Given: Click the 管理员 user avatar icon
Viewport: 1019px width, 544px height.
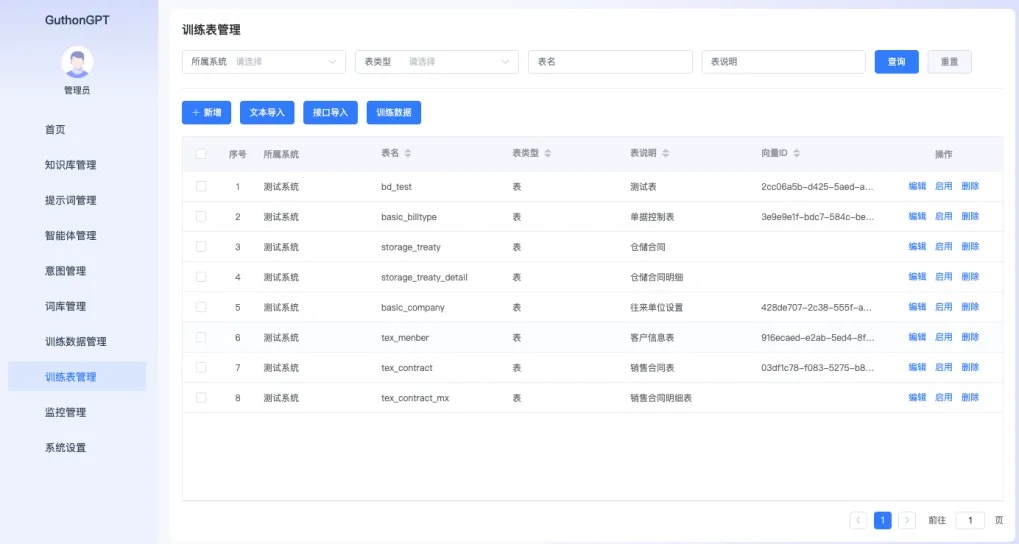Looking at the screenshot, I should [x=77, y=62].
